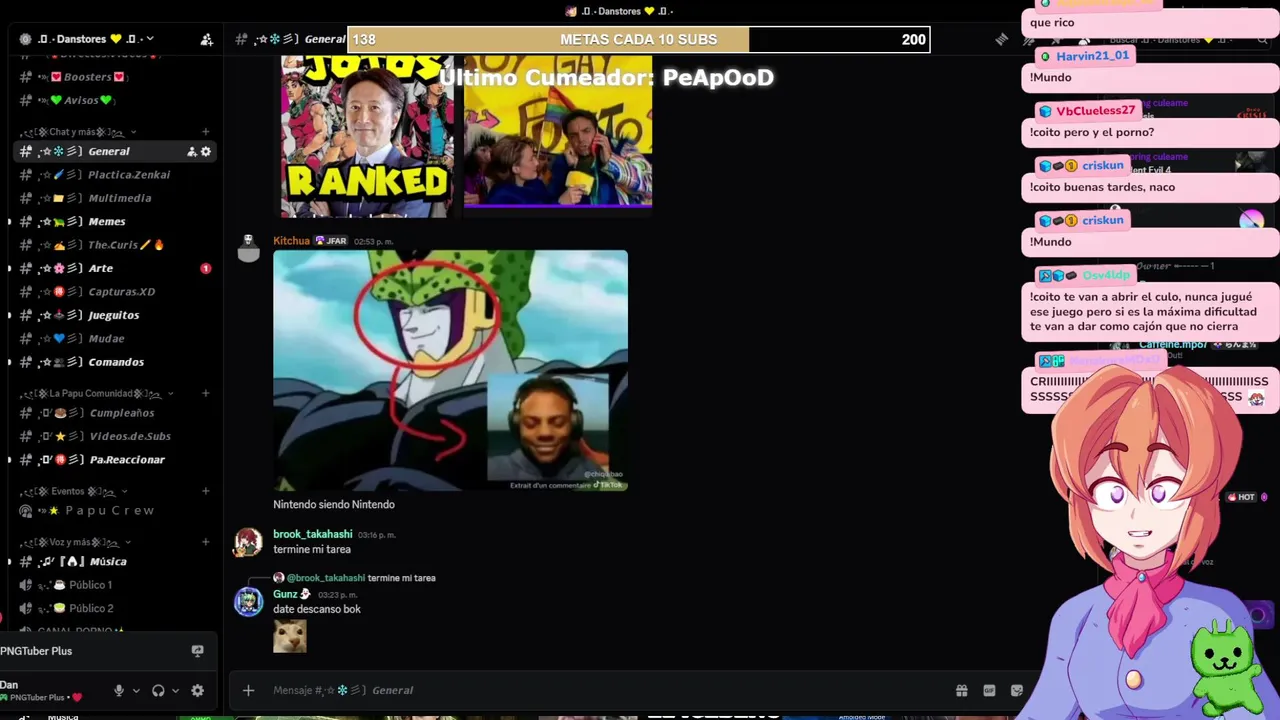Toggle headphones deafen in user panel

pyautogui.click(x=158, y=690)
